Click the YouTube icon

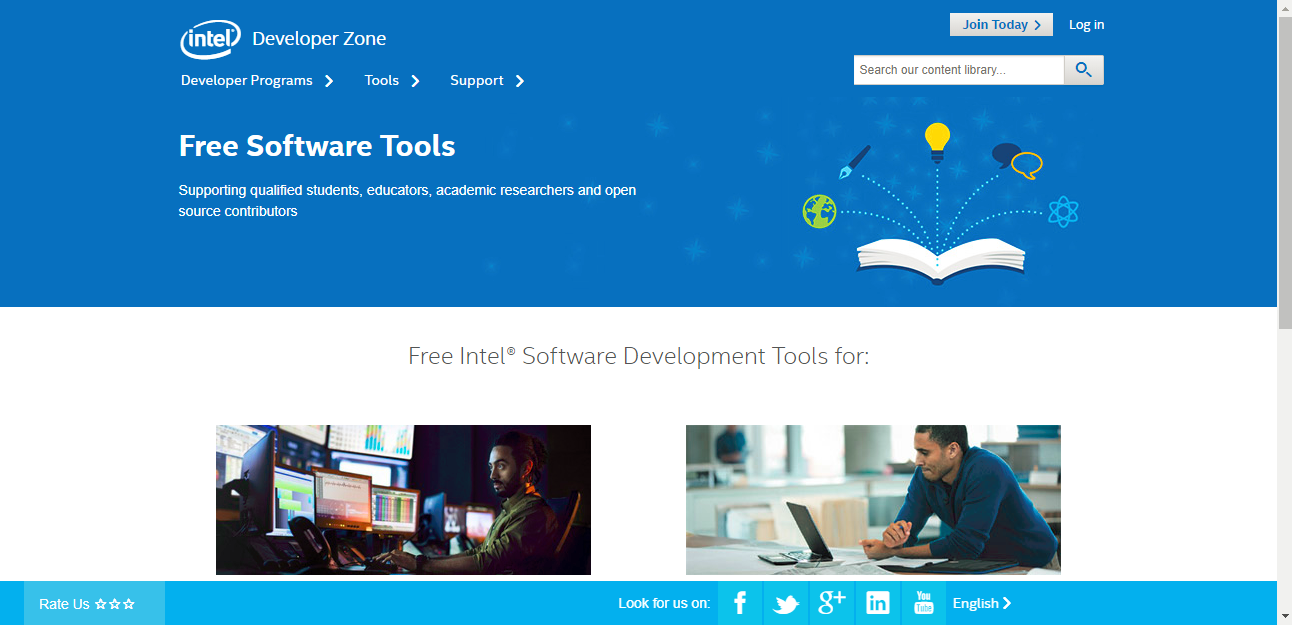click(923, 603)
